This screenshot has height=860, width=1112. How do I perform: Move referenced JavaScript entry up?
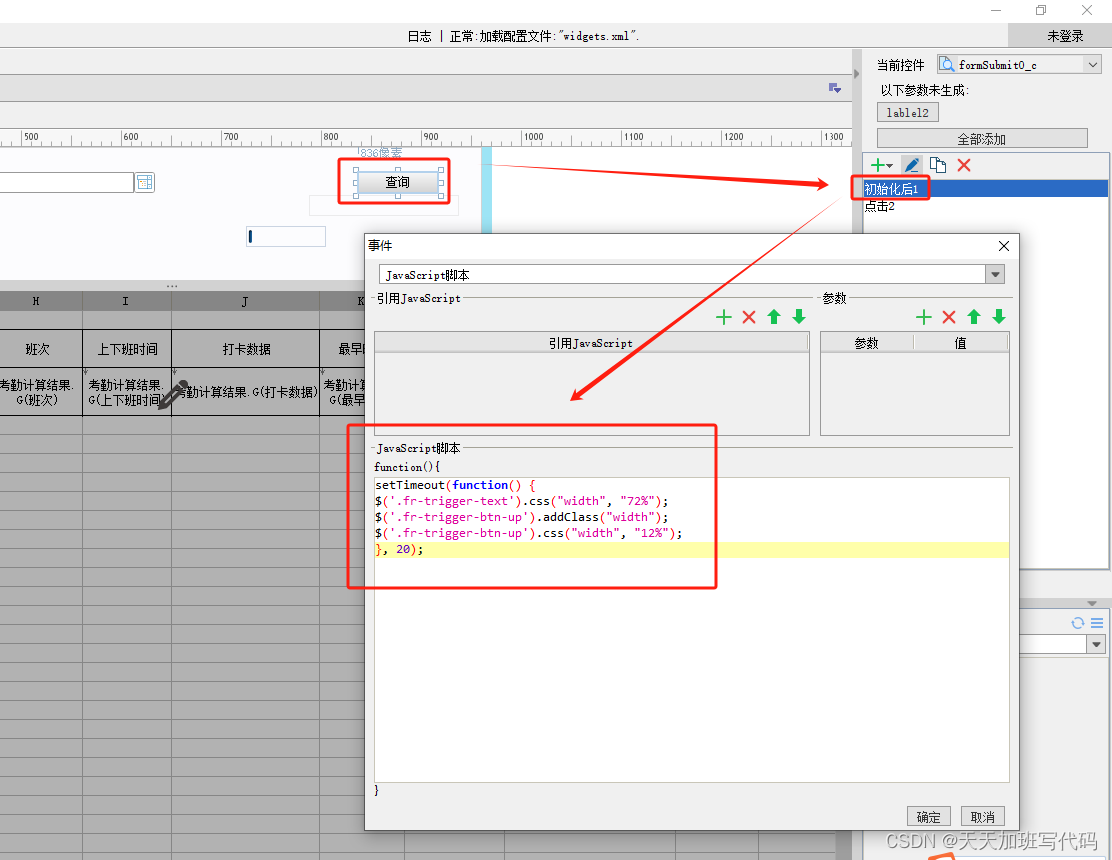coord(774,317)
